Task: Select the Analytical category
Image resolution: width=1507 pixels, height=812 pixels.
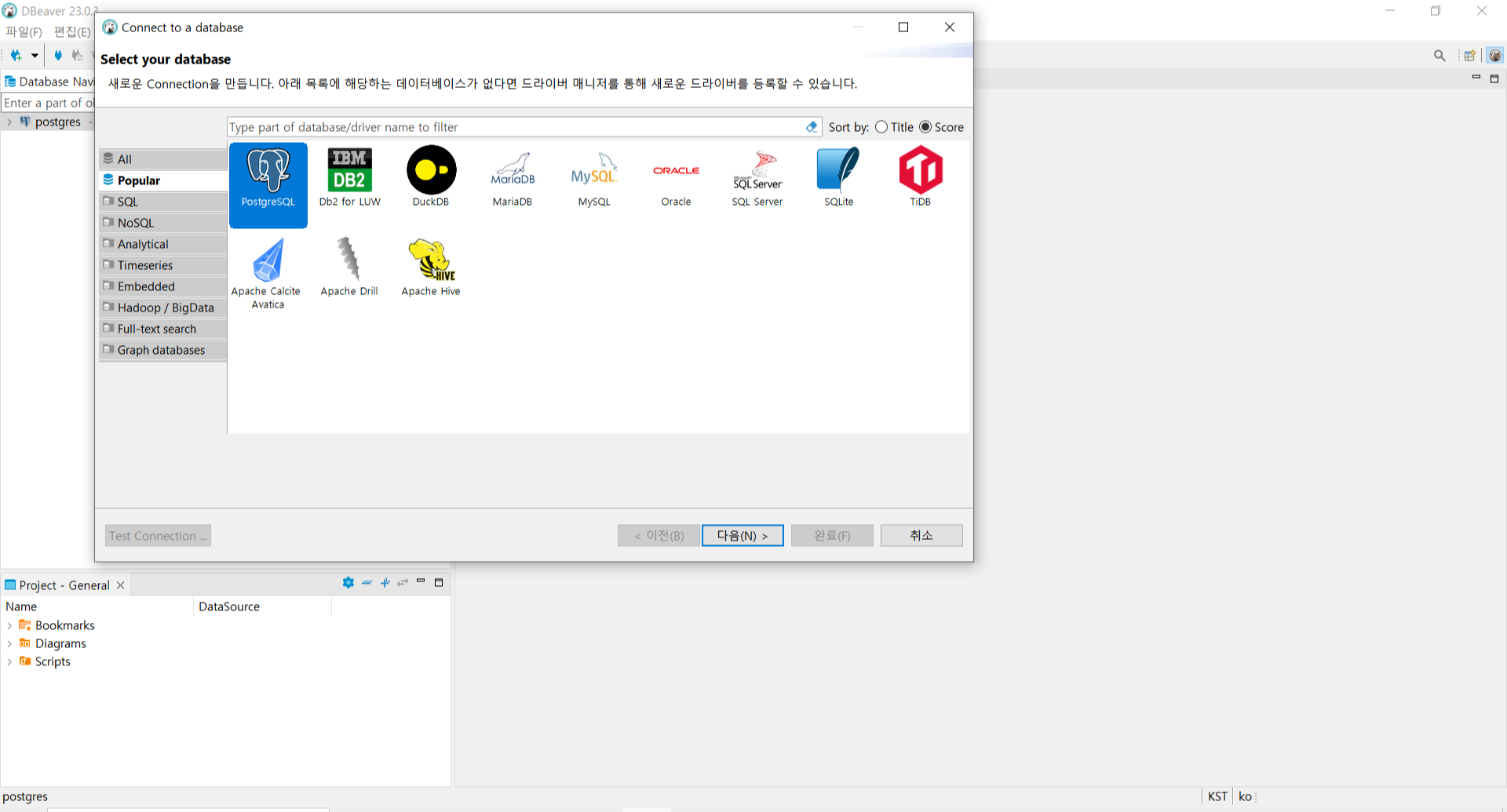Action: click(x=163, y=244)
